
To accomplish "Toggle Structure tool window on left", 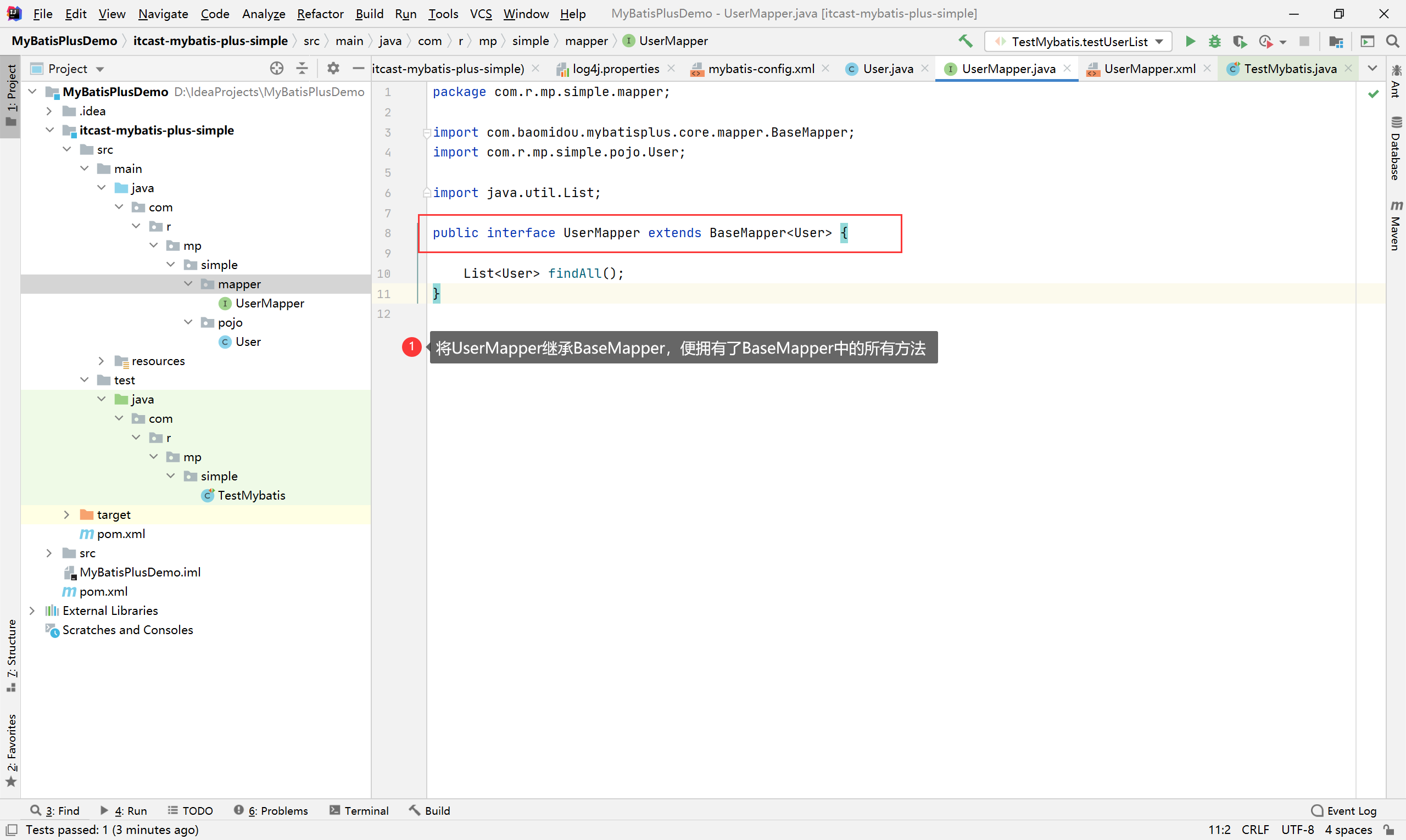I will tap(12, 656).
